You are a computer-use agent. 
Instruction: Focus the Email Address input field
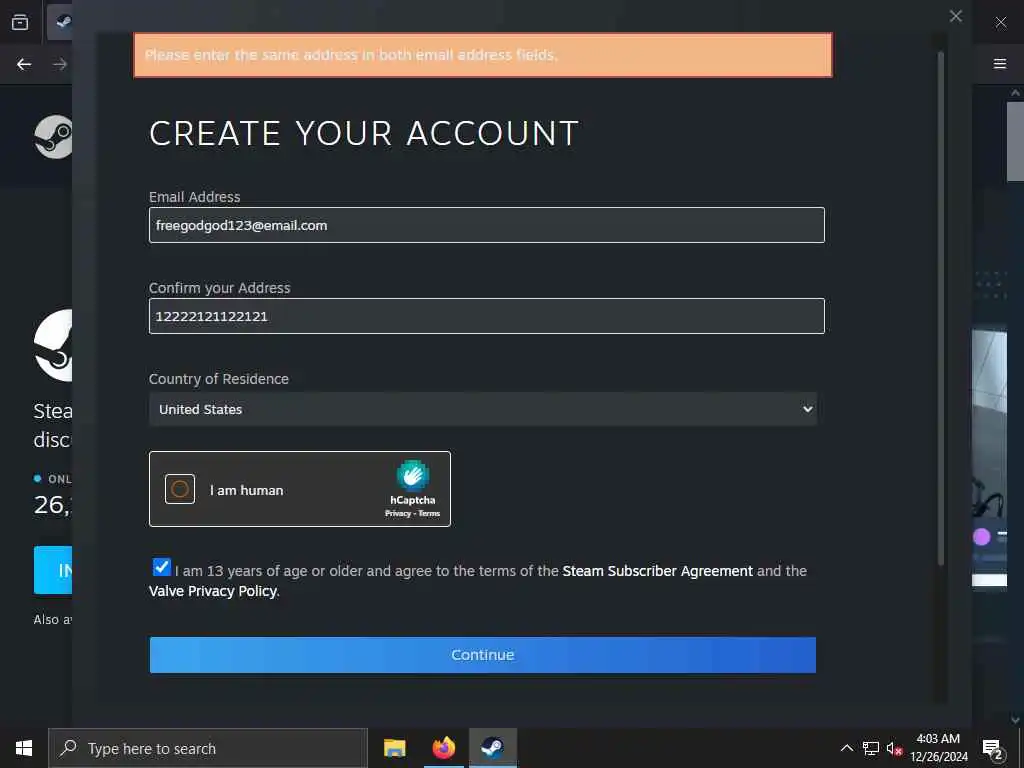[487, 225]
